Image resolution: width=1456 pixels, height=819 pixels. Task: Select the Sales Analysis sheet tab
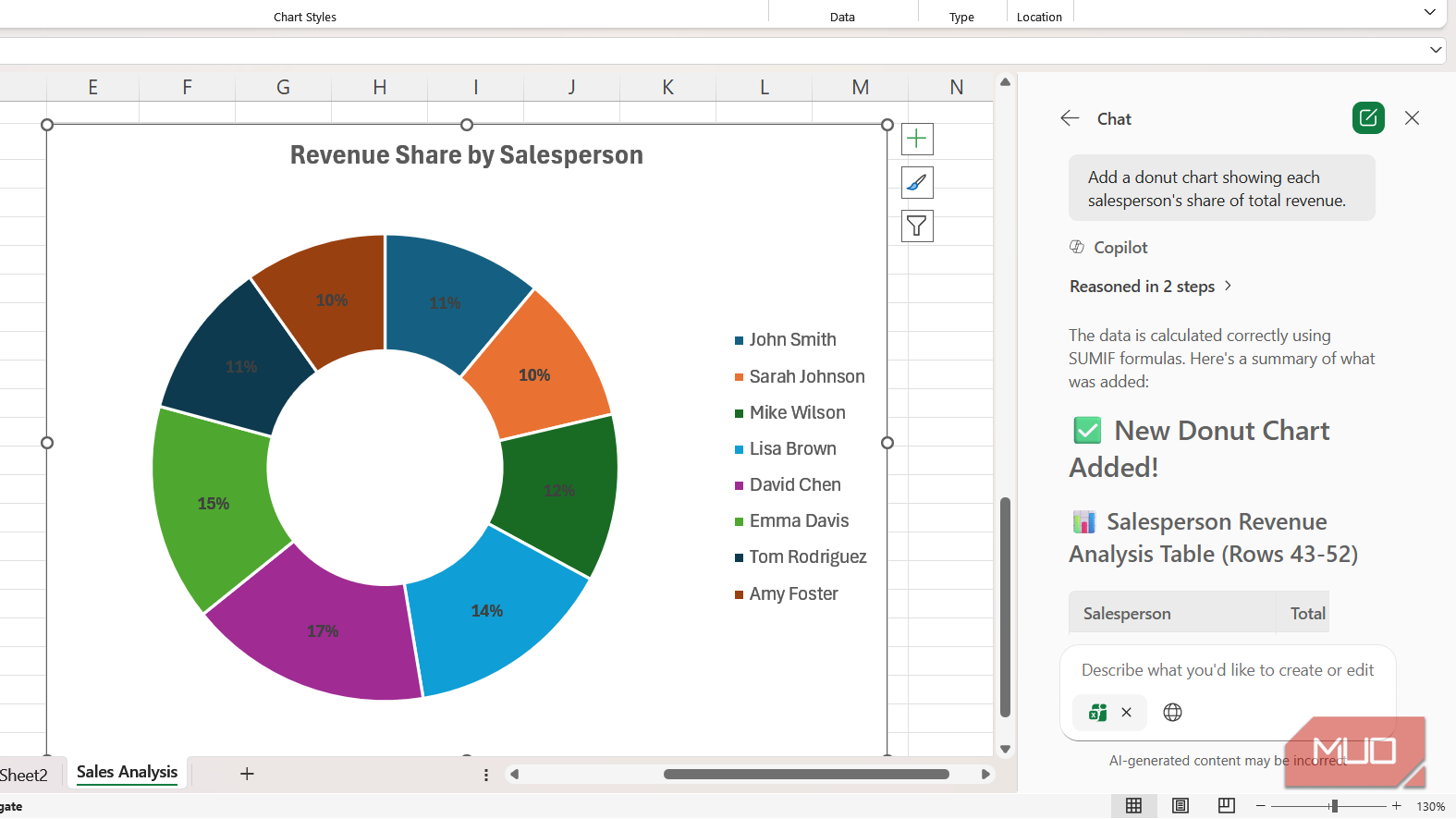(x=127, y=773)
